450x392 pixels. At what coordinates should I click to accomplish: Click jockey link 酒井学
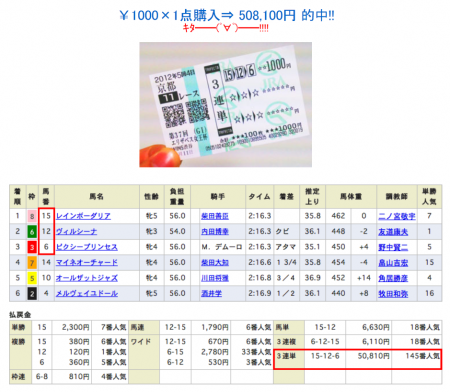click(x=211, y=293)
